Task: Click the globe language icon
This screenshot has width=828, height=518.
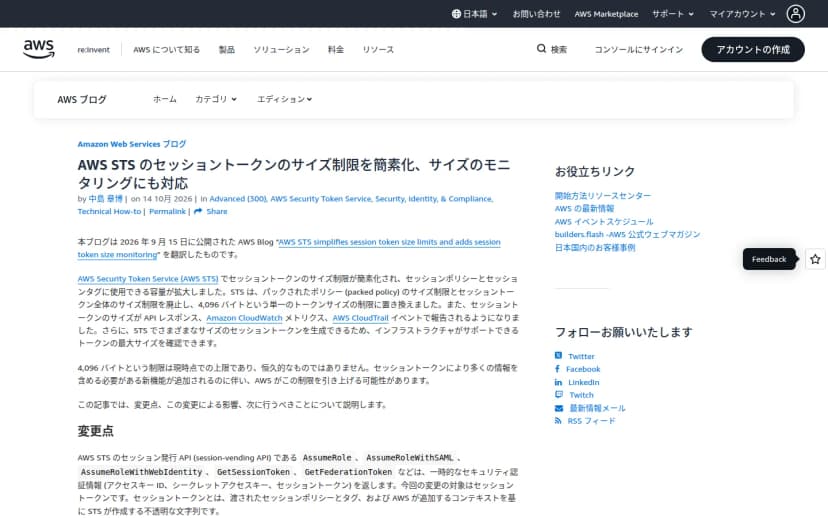Action: tap(456, 14)
